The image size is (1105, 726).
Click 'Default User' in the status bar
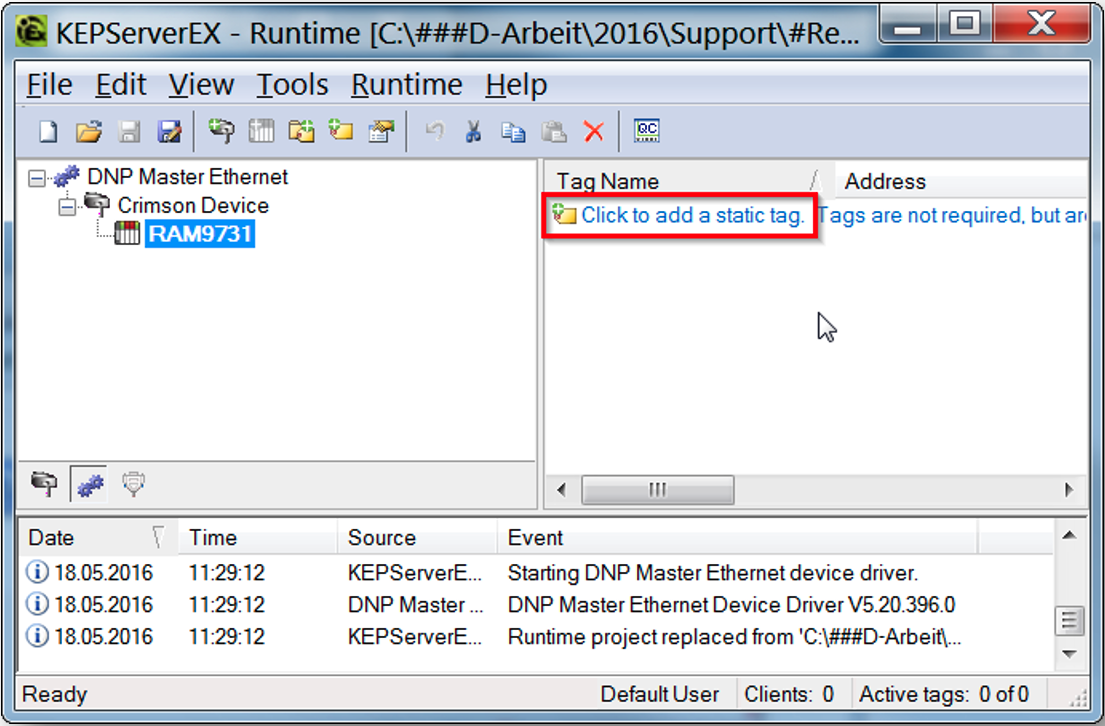point(660,694)
